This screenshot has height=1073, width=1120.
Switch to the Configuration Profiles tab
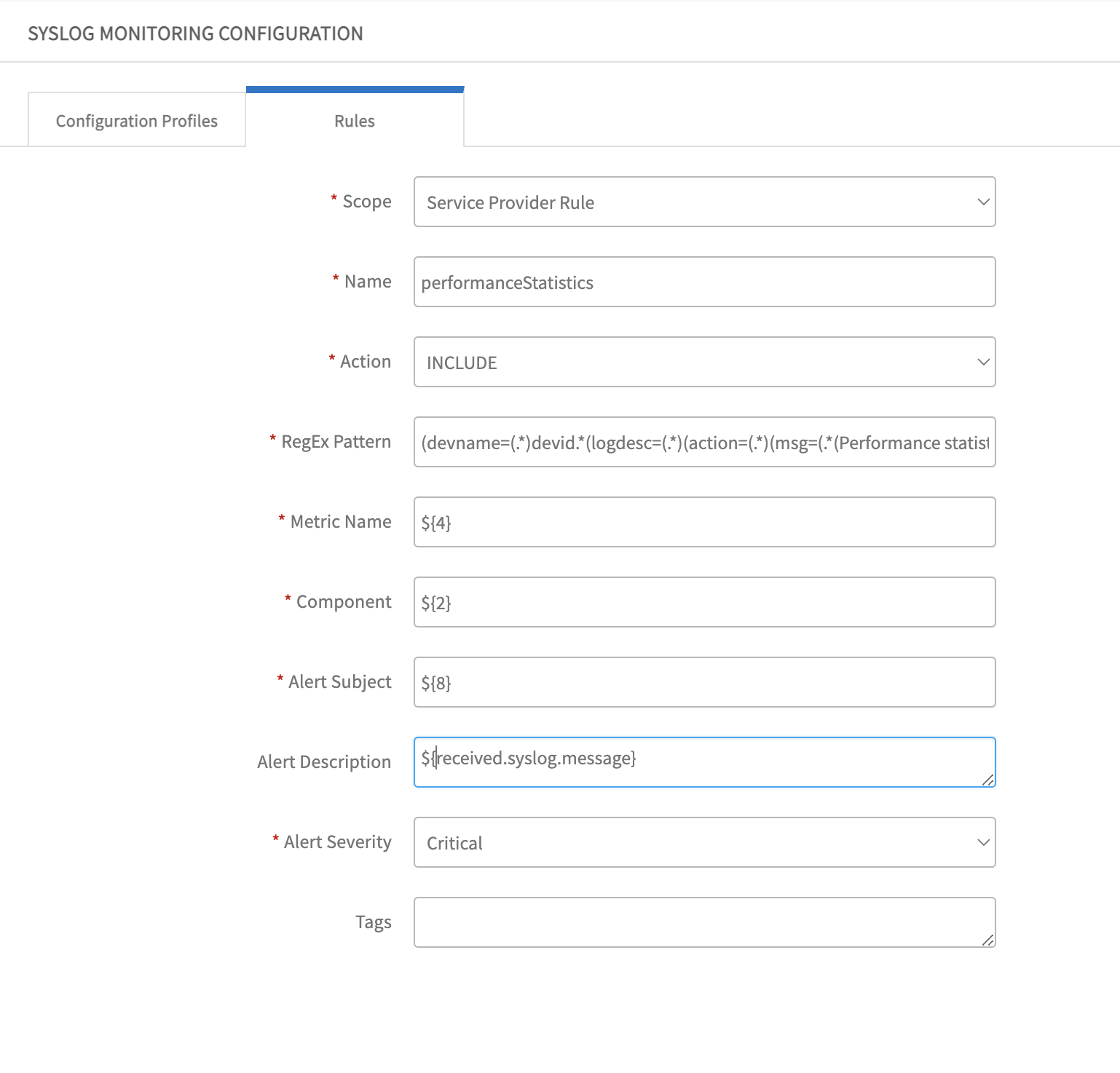[136, 119]
